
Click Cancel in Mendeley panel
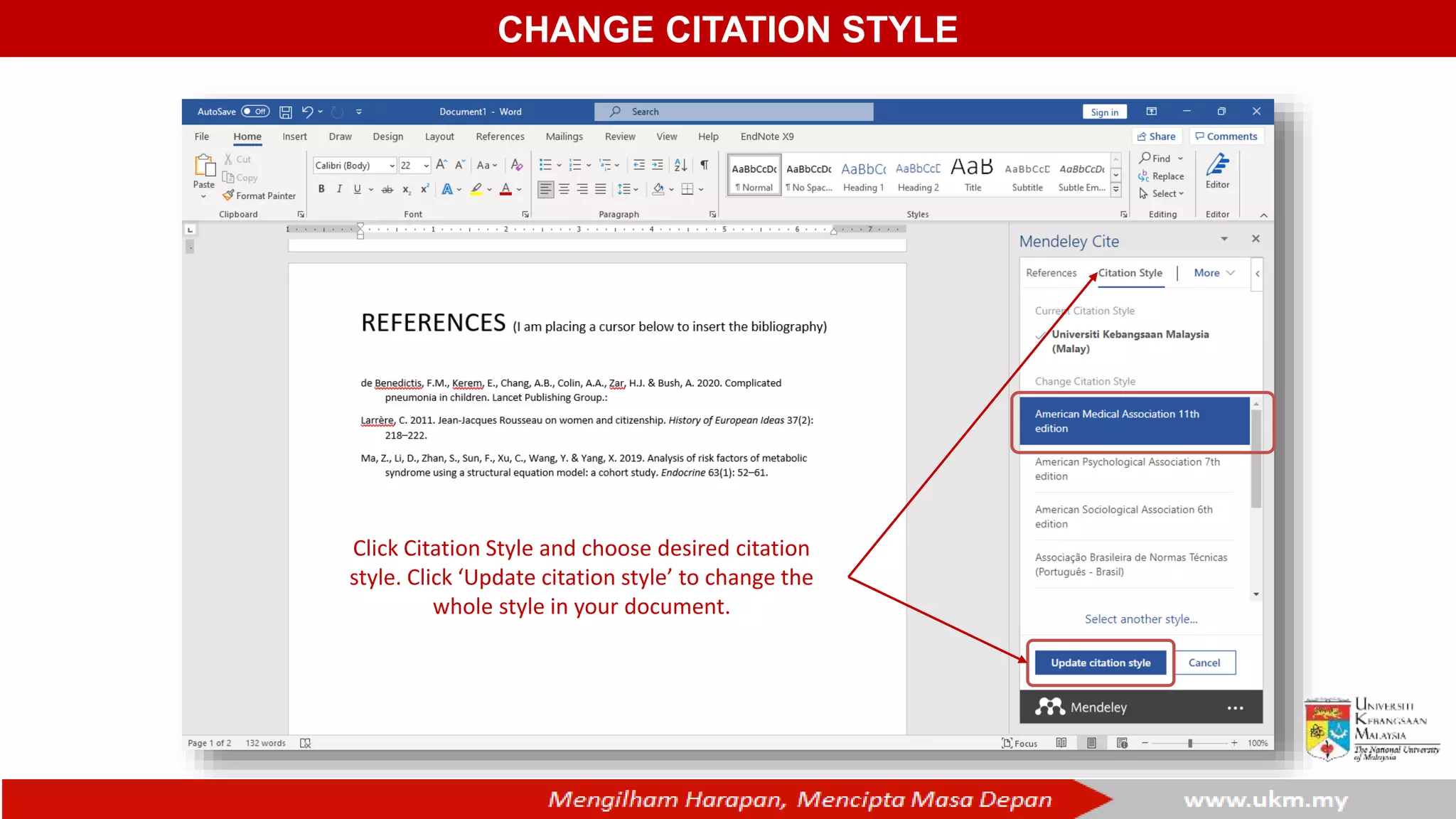[1204, 663]
